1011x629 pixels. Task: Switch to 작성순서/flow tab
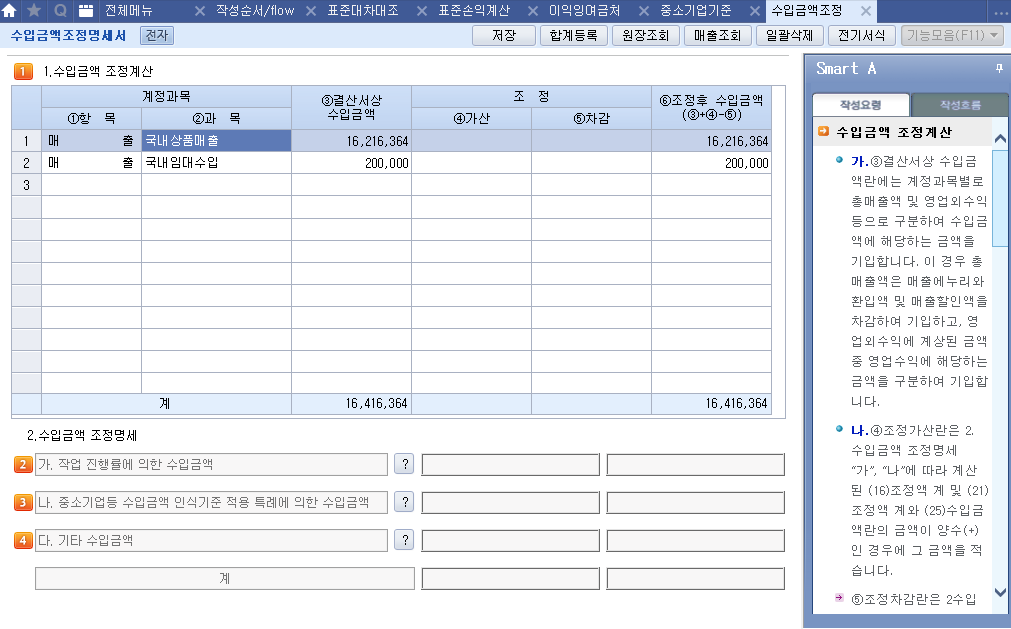pos(255,10)
